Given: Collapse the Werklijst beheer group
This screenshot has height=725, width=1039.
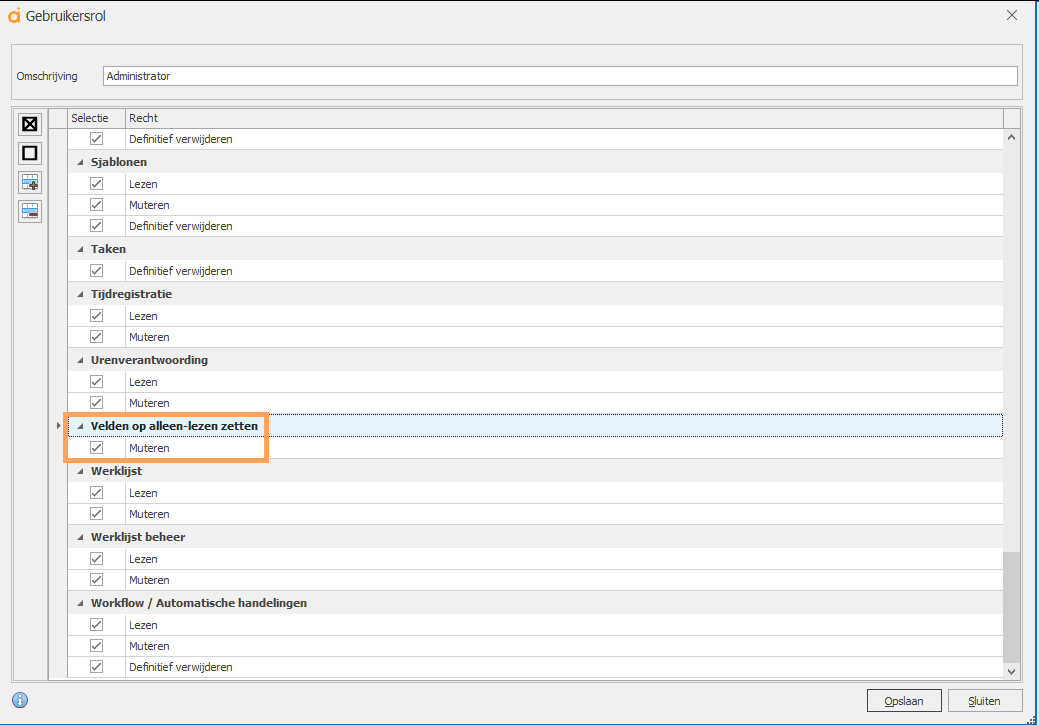Looking at the screenshot, I should point(80,537).
